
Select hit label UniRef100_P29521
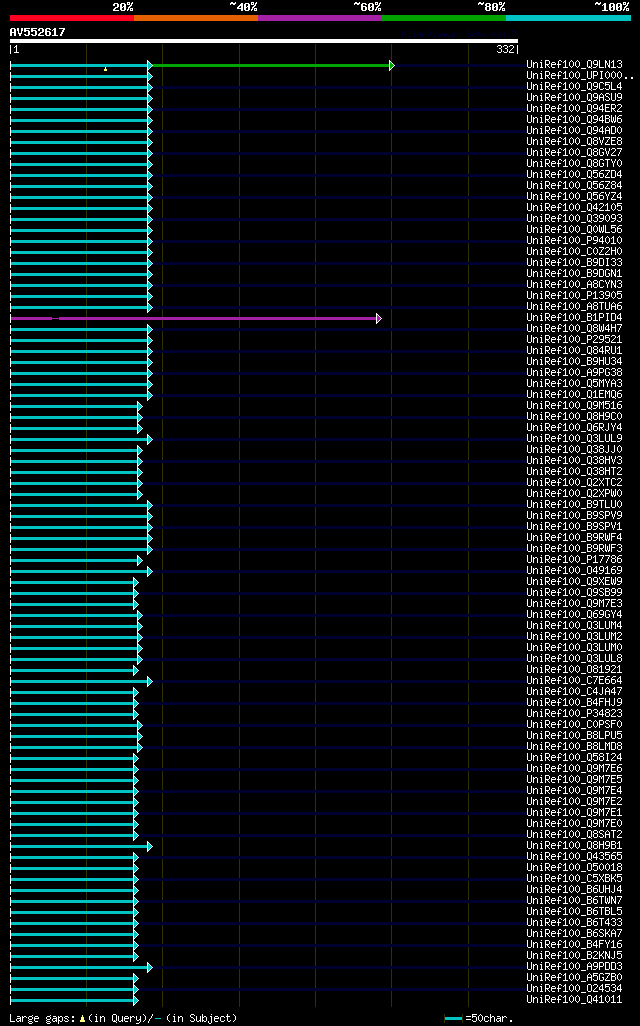[x=575, y=340]
